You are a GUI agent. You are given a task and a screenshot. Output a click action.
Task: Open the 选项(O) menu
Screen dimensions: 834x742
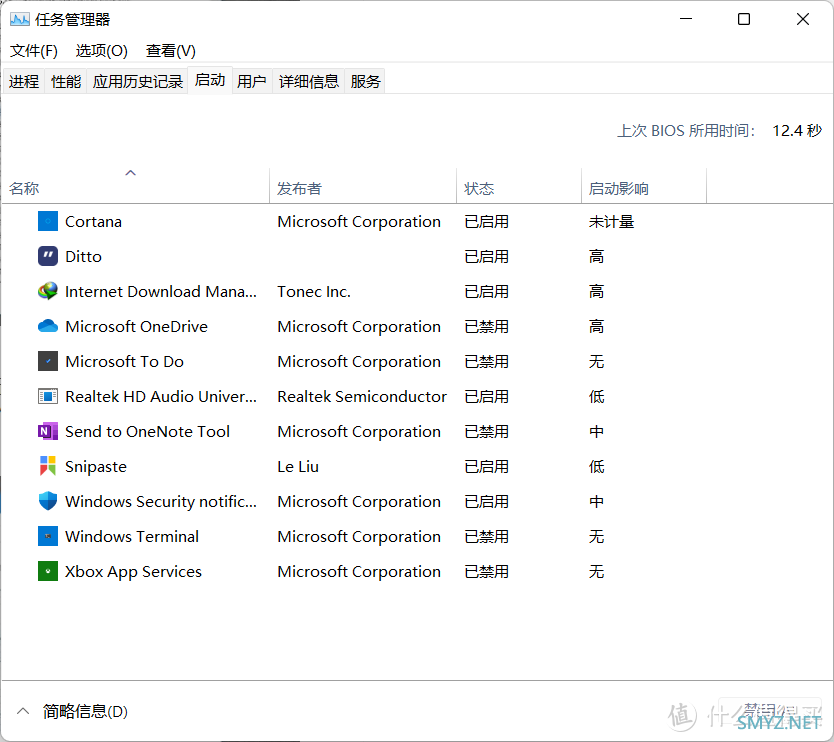102,51
